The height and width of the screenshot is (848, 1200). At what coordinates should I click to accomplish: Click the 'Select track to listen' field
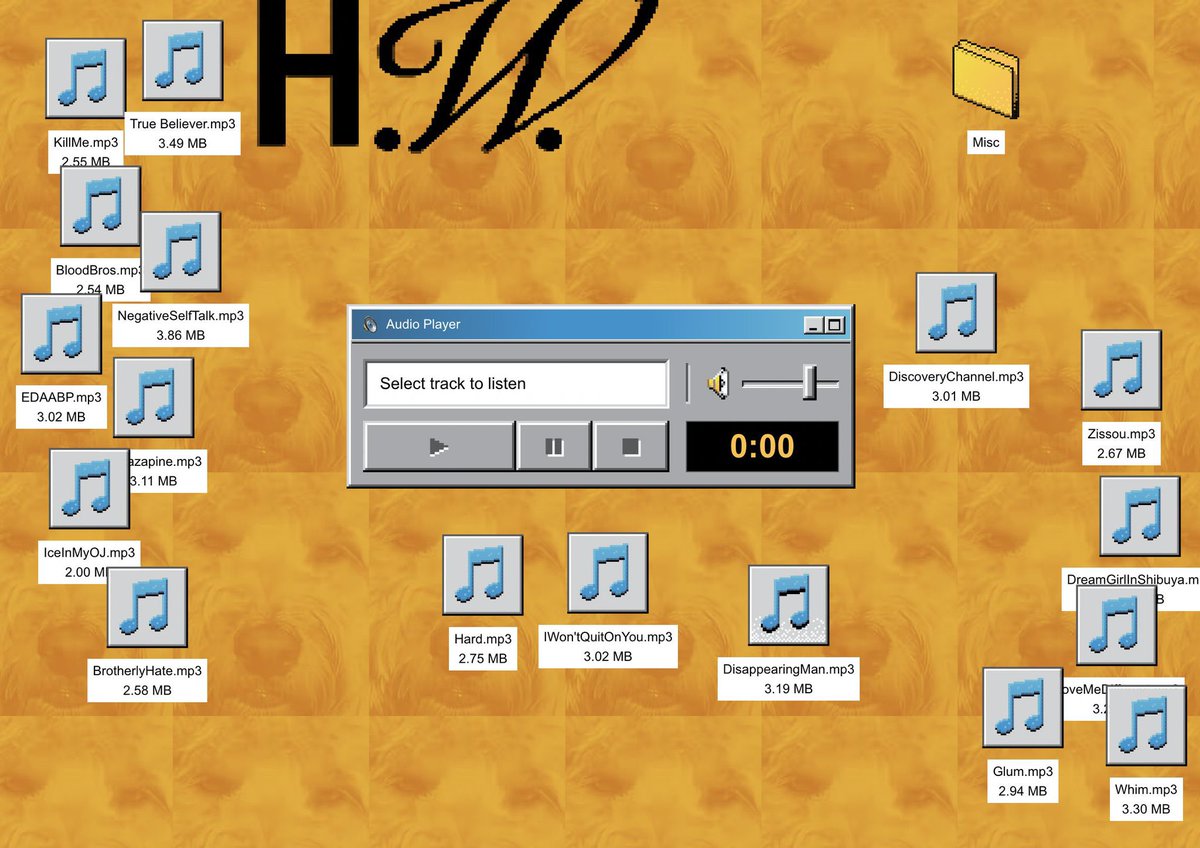(x=516, y=384)
